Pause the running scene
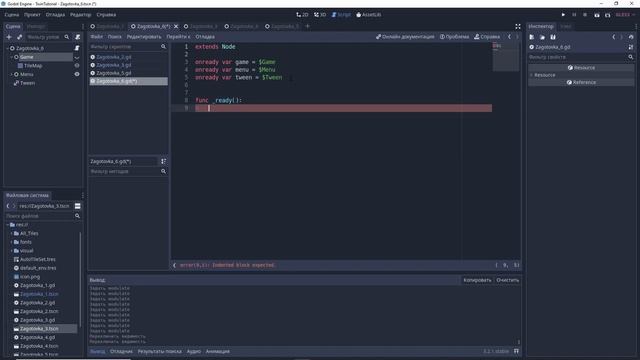Image resolution: width=640 pixels, height=360 pixels. pyautogui.click(x=574, y=15)
